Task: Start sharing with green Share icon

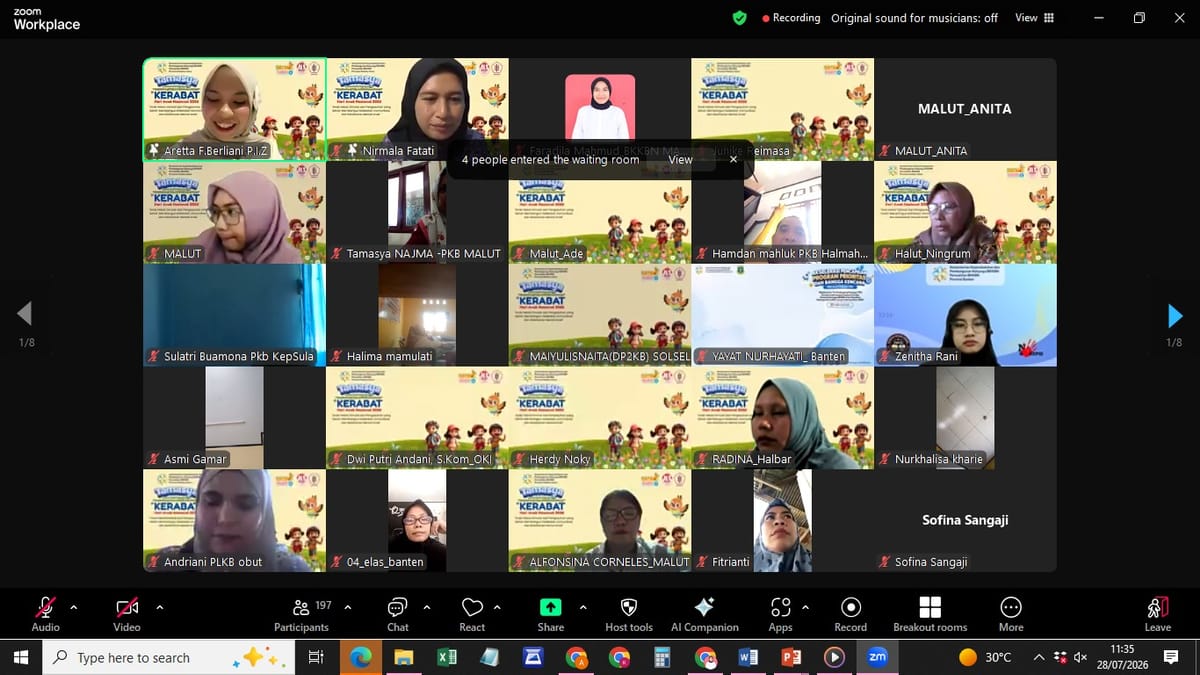Action: point(550,614)
